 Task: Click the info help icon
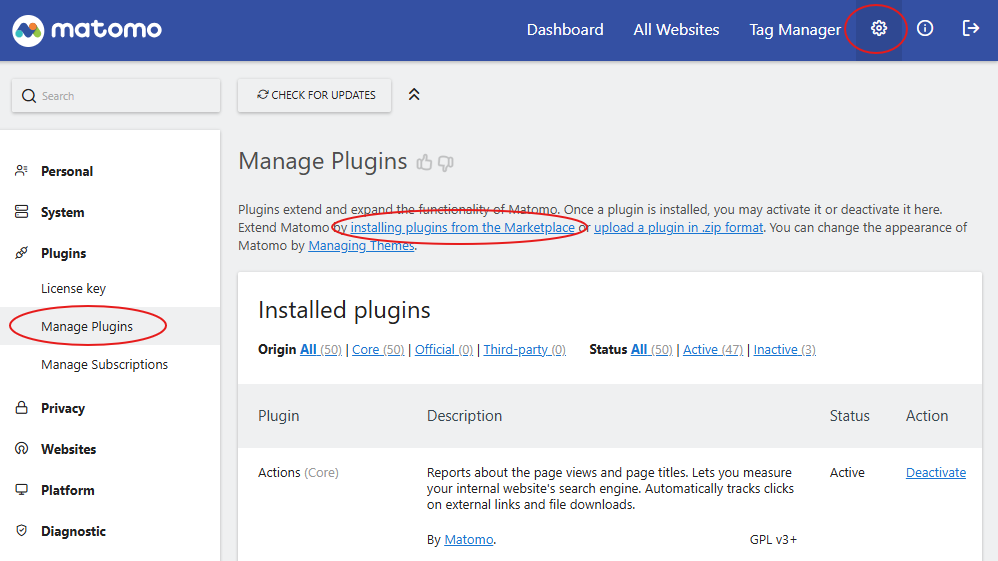pyautogui.click(x=925, y=29)
